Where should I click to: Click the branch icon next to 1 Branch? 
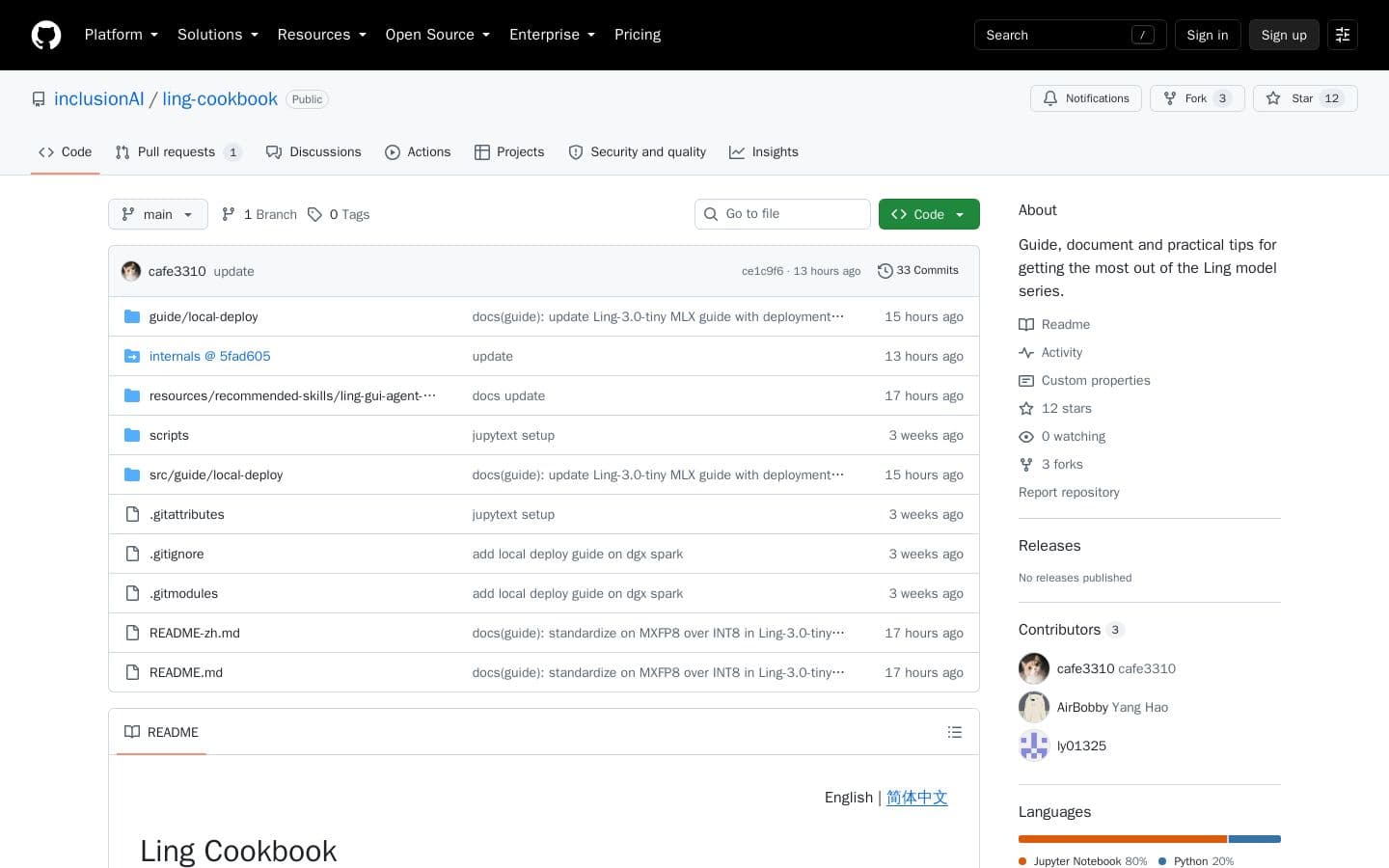click(229, 214)
